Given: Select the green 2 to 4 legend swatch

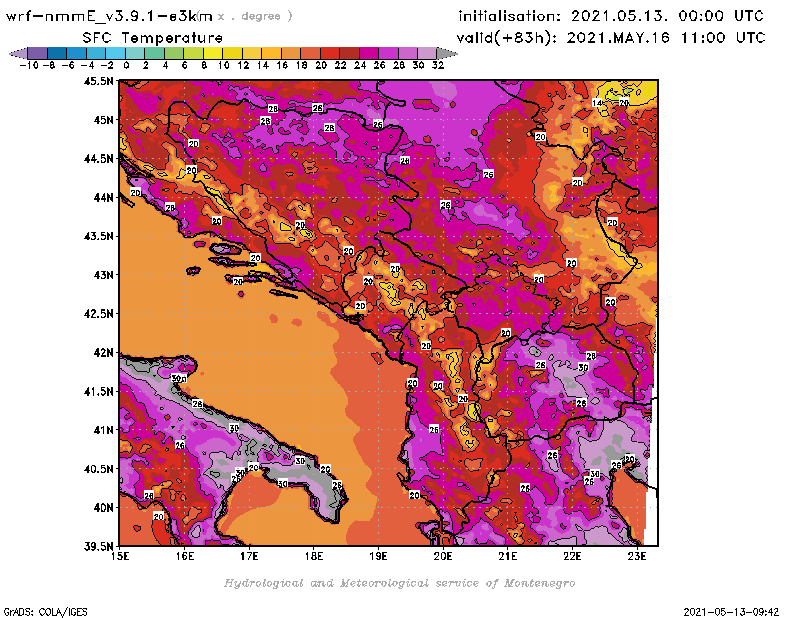Looking at the screenshot, I should coord(154,53).
